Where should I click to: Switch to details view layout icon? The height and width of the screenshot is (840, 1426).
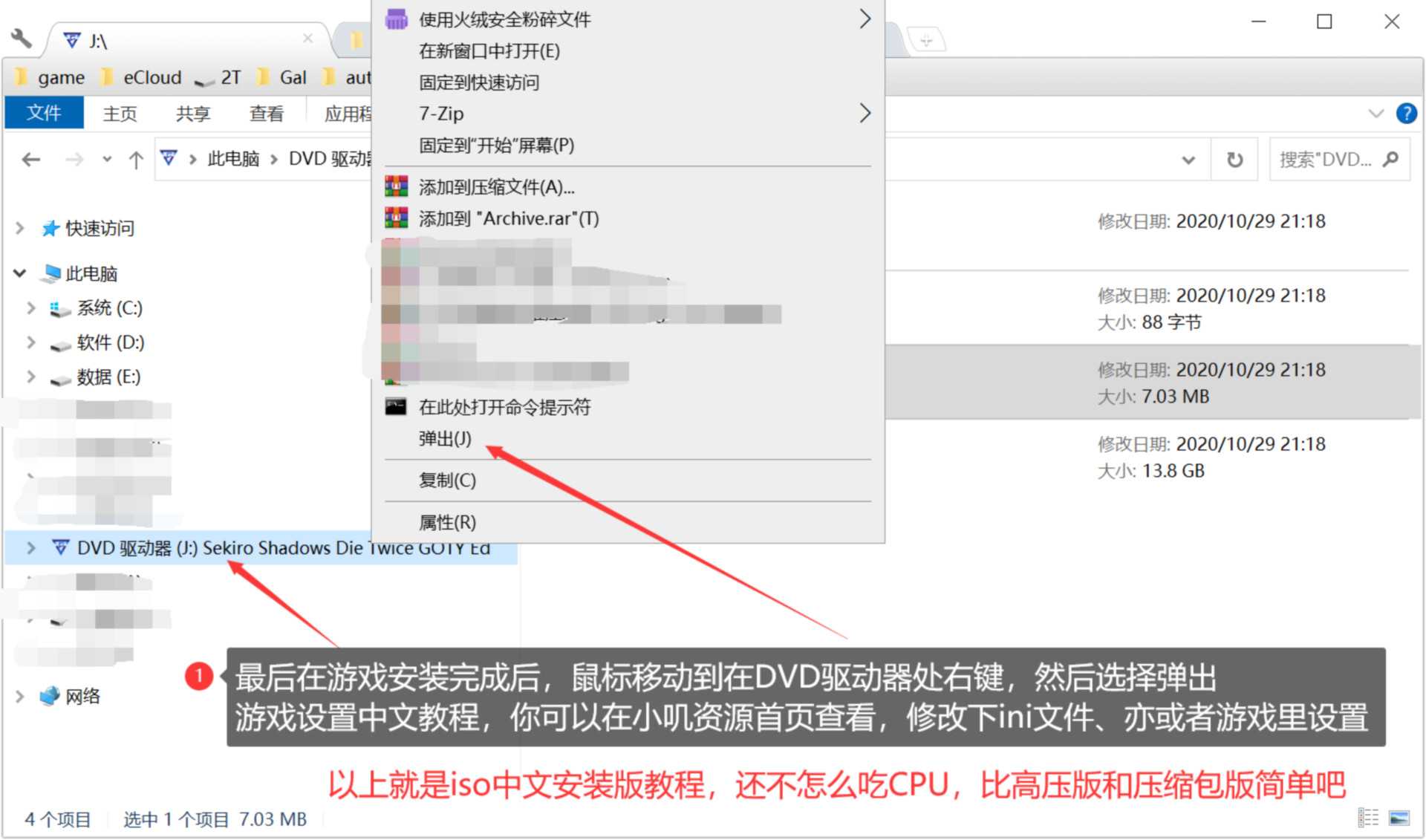1367,818
